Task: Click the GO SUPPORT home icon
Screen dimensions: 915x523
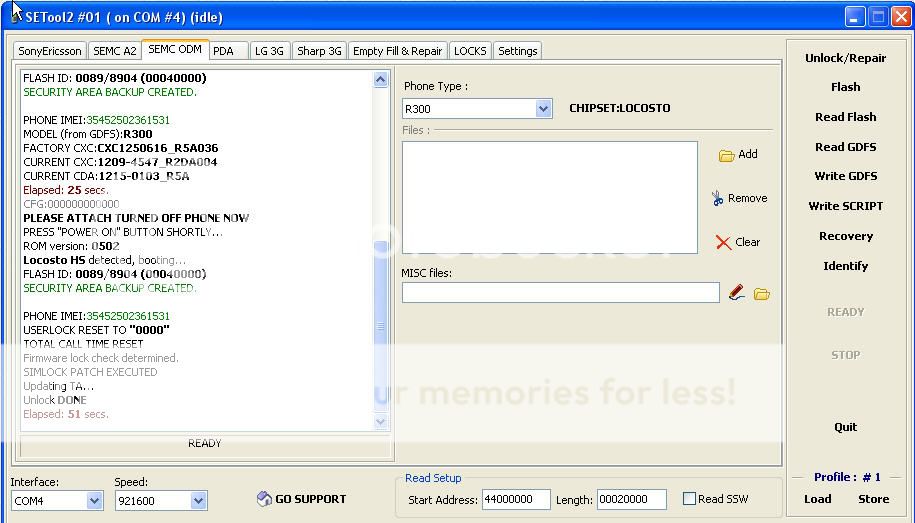Action: [x=264, y=498]
